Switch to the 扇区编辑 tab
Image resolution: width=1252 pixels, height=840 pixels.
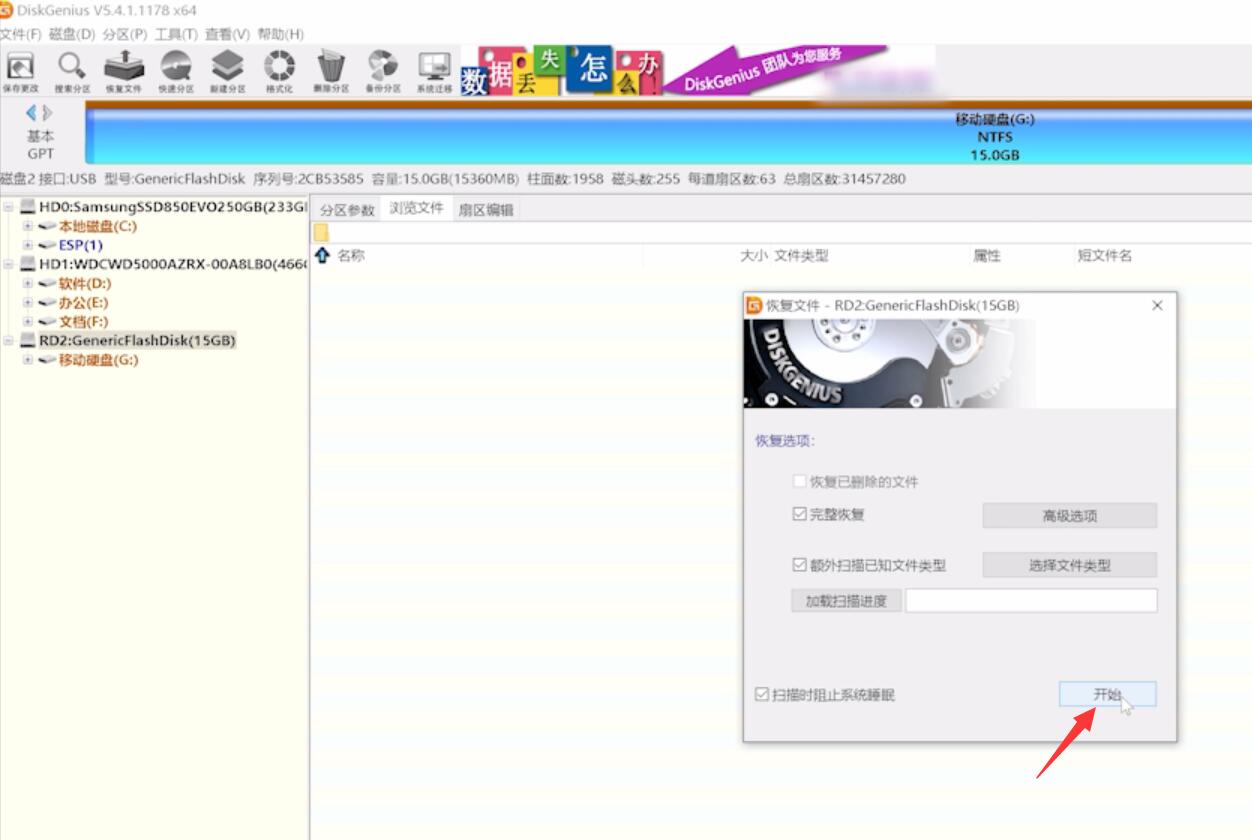point(485,210)
